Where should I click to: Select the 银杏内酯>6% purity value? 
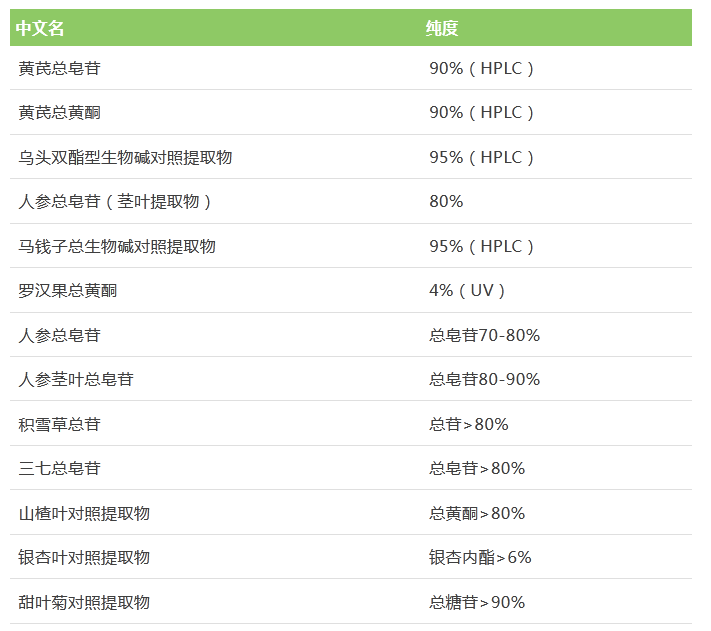pos(480,557)
